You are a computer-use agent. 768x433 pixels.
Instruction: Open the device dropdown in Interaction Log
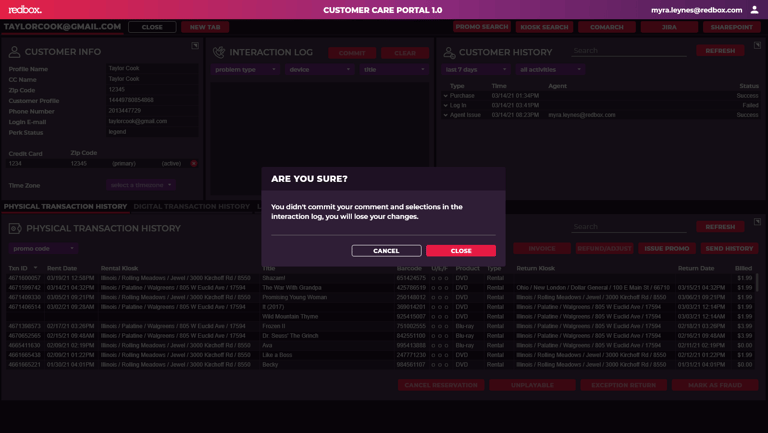click(x=319, y=70)
